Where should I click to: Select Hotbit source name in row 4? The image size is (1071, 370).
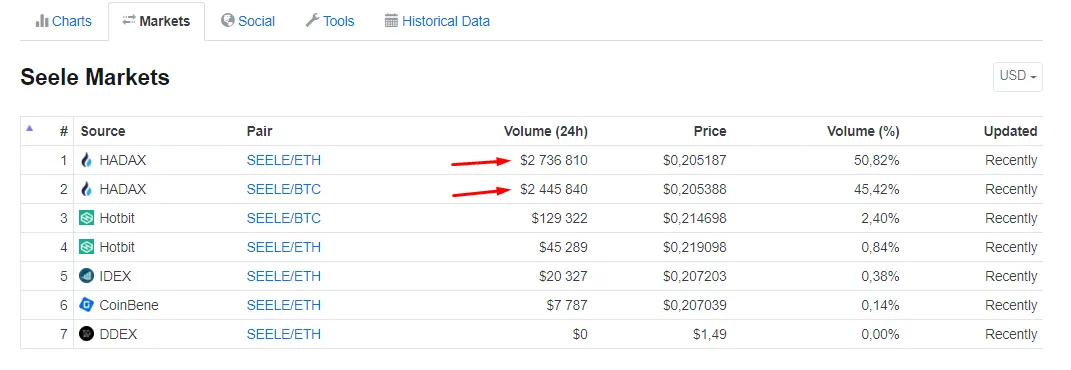(x=117, y=247)
